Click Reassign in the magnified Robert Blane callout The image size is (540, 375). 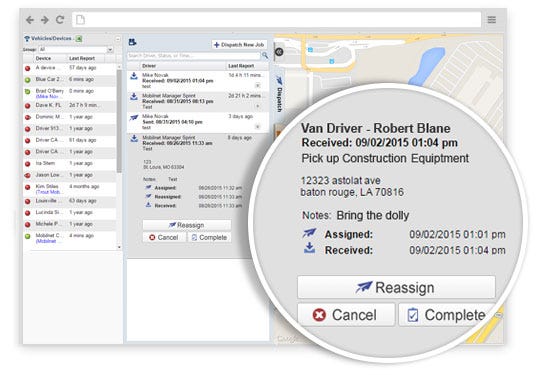(x=396, y=287)
